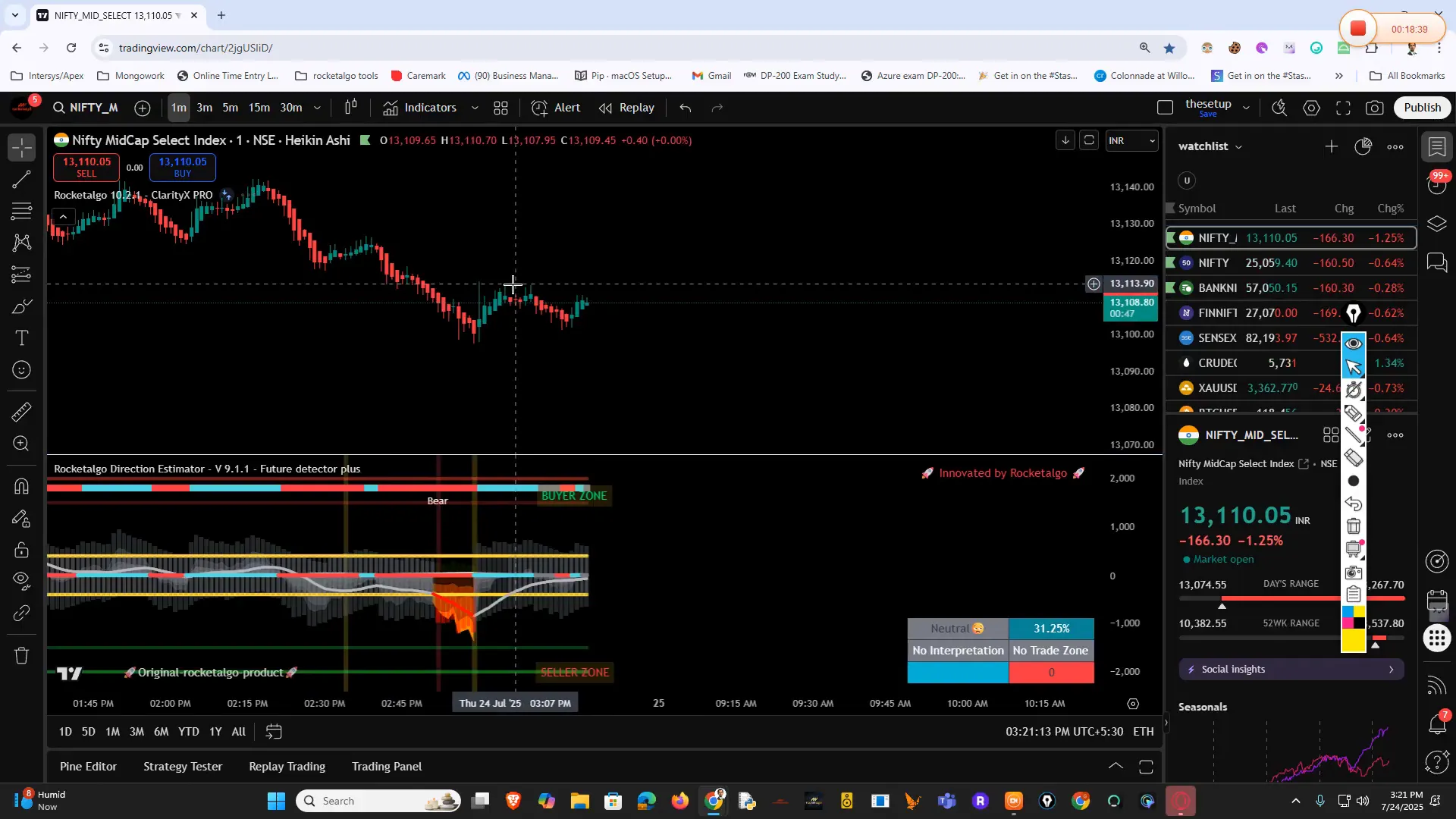The image size is (1456, 819).
Task: Click the BUY 13,110.05 button
Action: (182, 167)
